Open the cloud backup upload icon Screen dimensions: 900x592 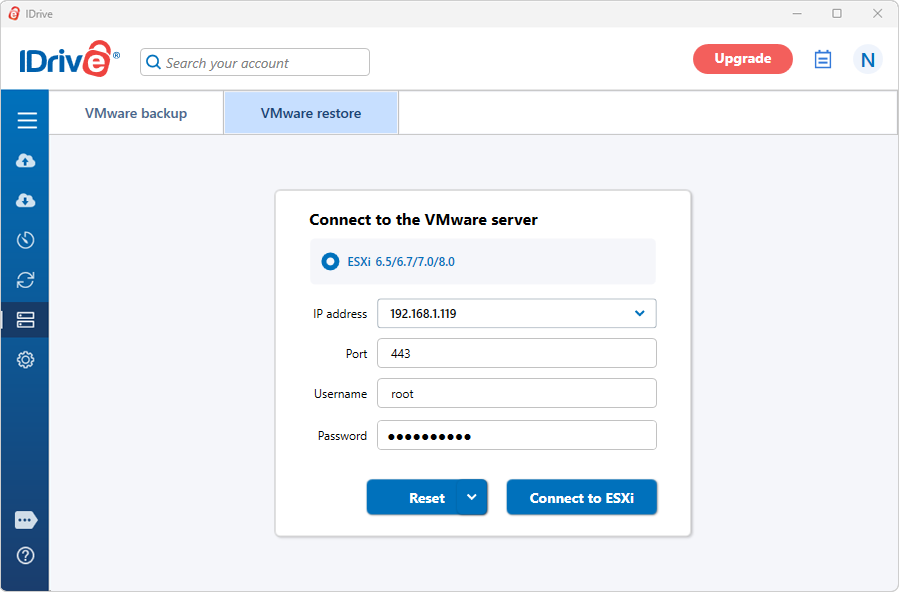click(25, 161)
